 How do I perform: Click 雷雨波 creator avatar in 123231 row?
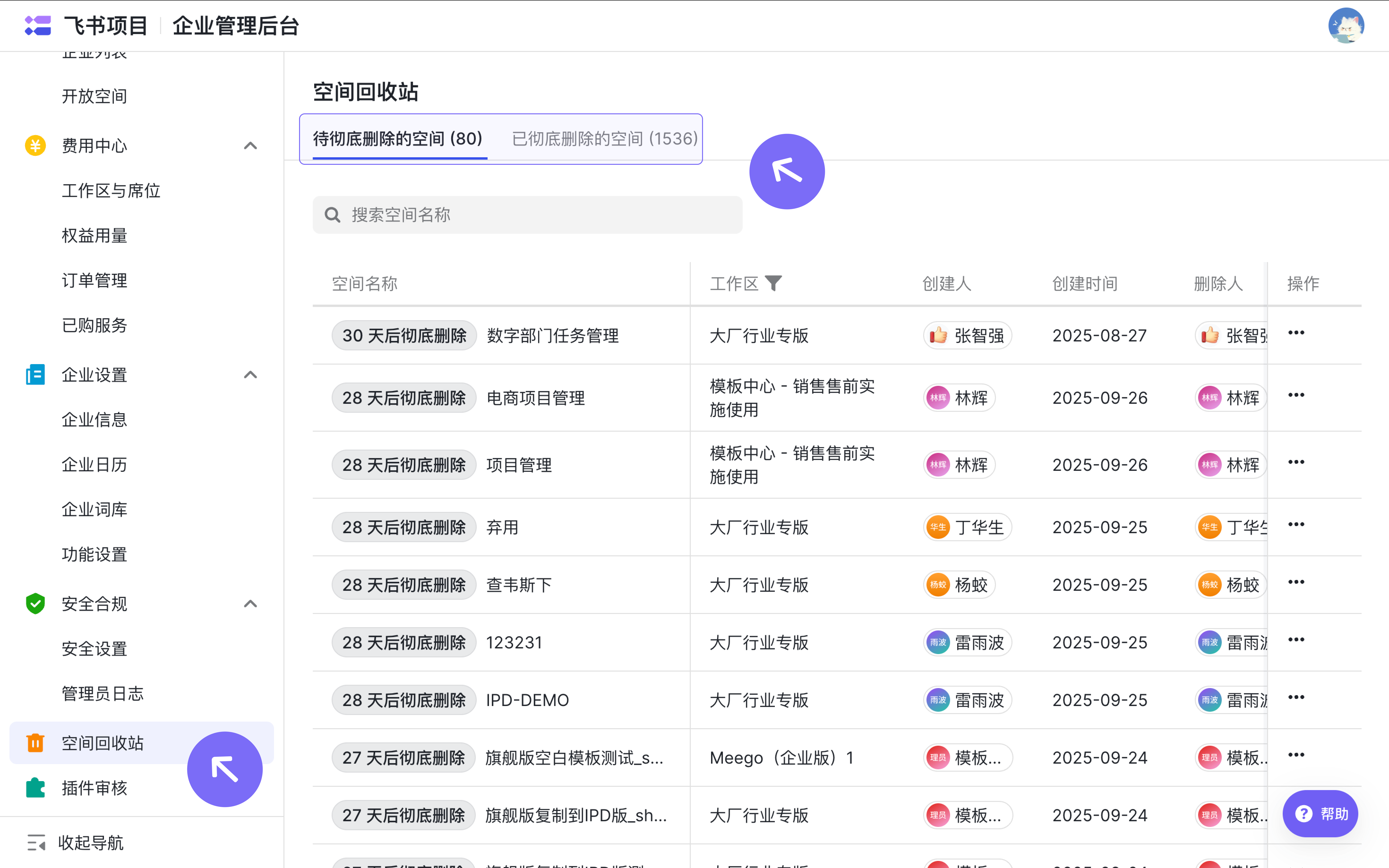pos(938,642)
